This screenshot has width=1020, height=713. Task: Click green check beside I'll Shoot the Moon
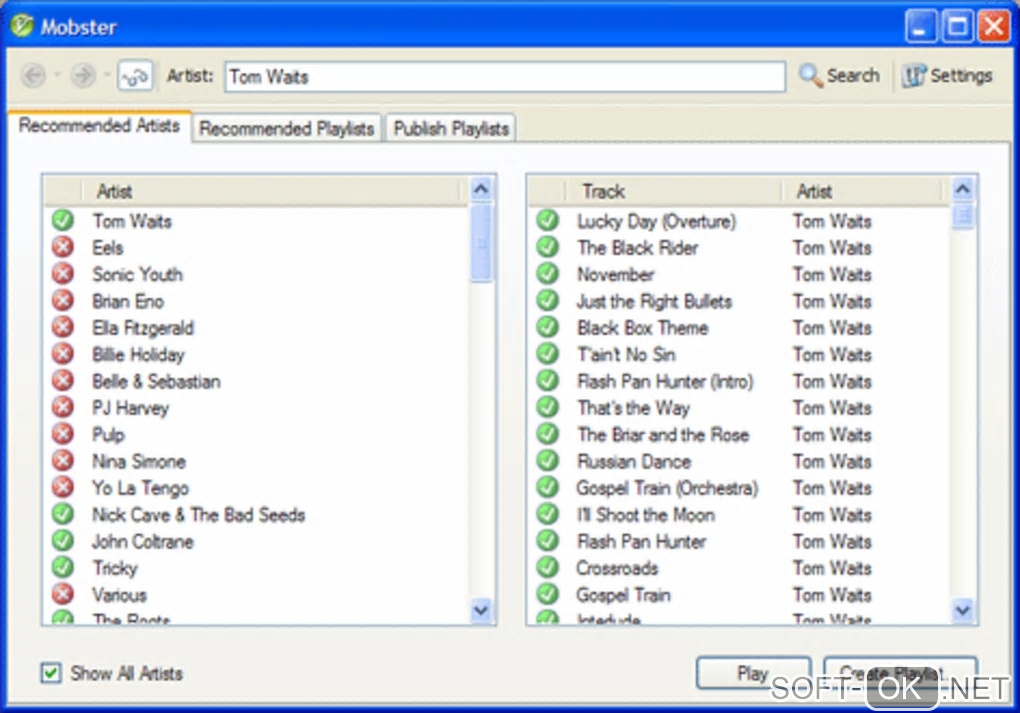tap(548, 514)
